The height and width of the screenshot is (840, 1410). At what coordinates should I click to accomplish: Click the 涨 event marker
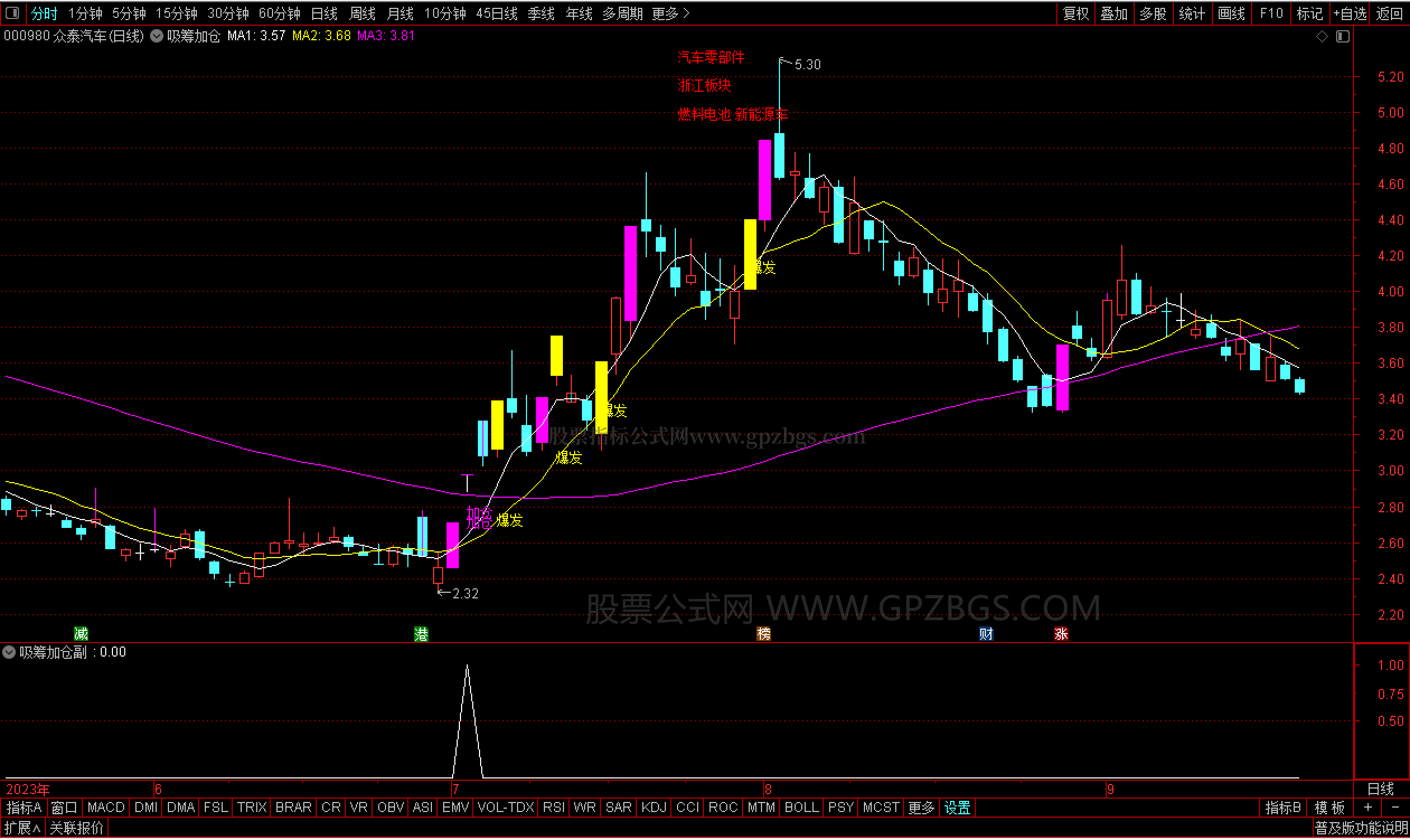pos(1061,634)
